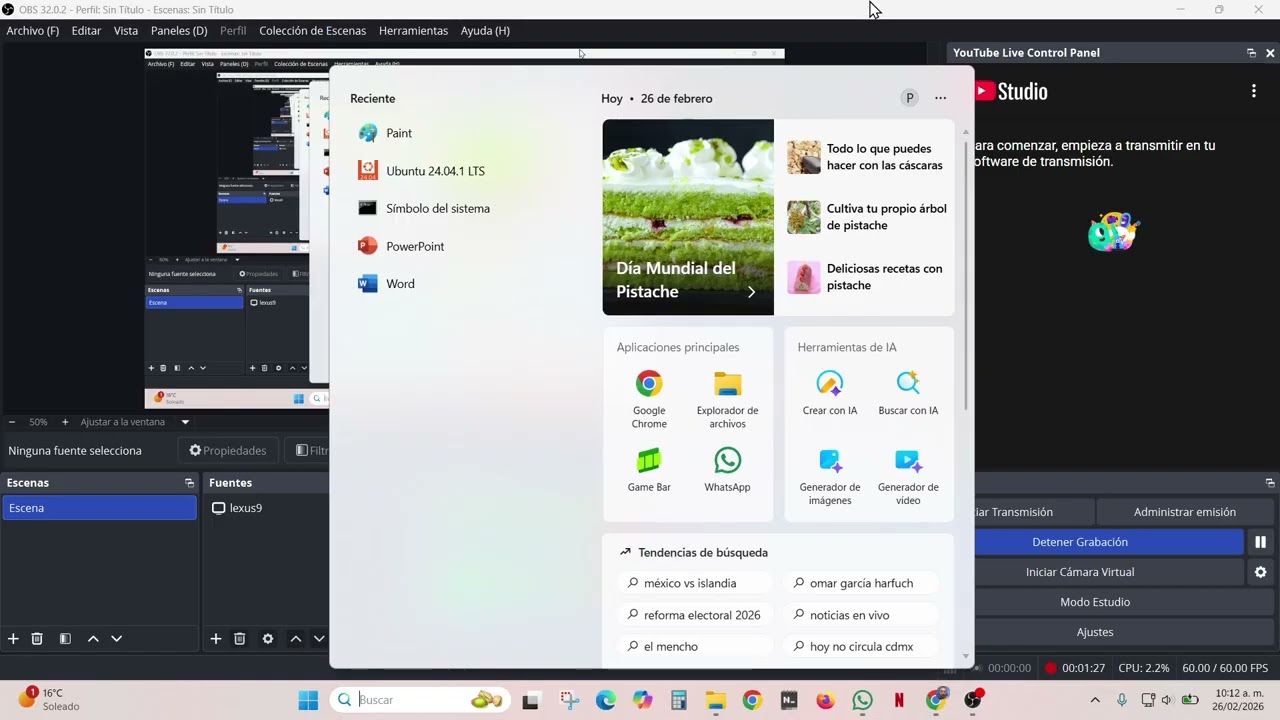The height and width of the screenshot is (720, 1280).
Task: Click the P profile avatar in search panel
Action: coord(909,98)
